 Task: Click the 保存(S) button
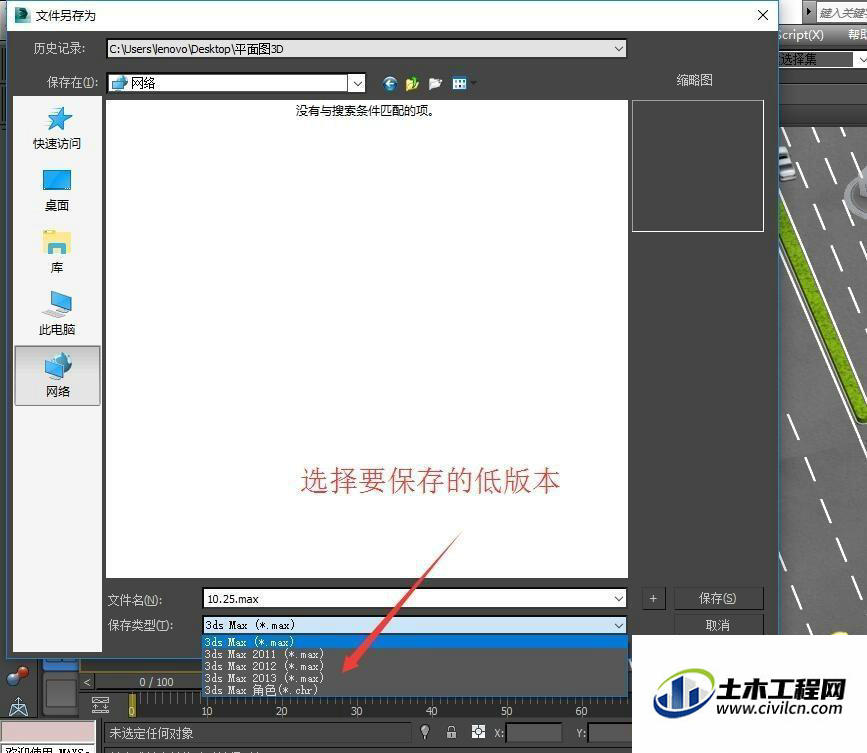[718, 598]
